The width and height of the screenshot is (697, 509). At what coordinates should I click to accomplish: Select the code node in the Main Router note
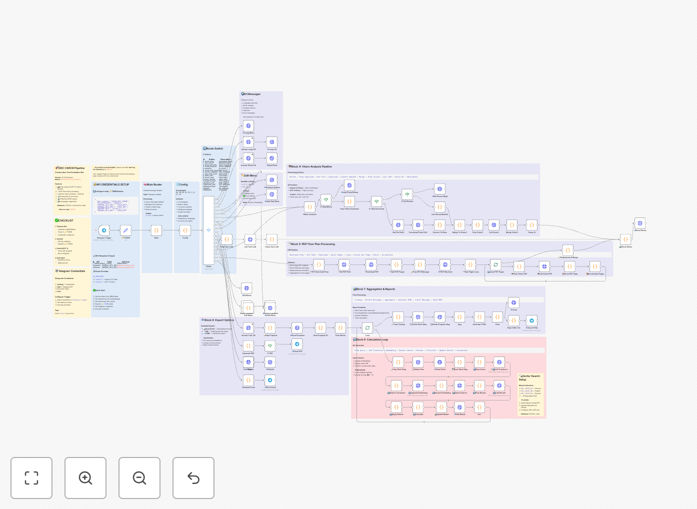[x=156, y=230]
